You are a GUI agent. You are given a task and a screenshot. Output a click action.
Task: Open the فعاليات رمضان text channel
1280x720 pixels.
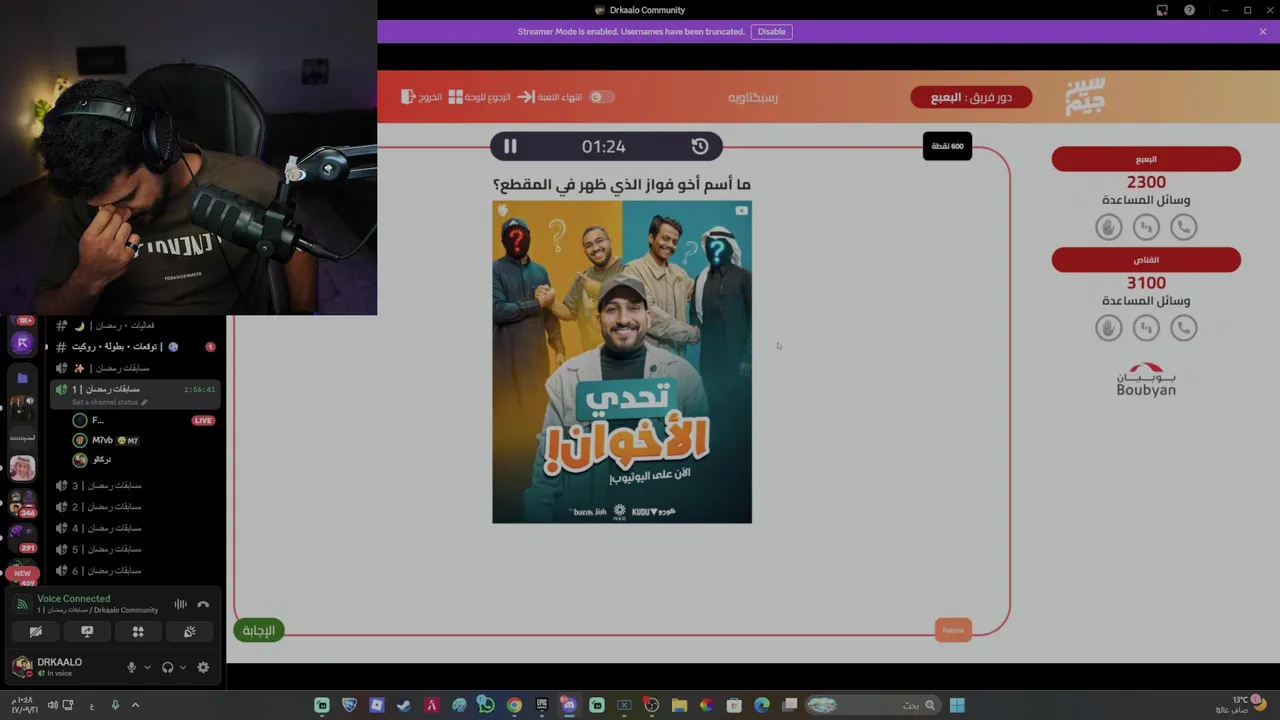pos(136,326)
